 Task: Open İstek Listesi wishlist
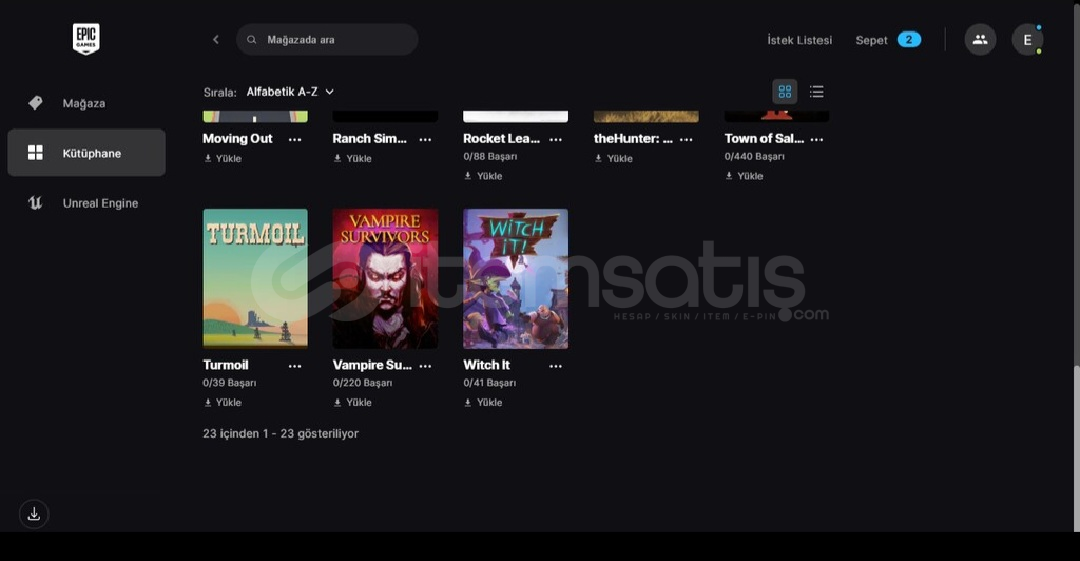point(800,40)
